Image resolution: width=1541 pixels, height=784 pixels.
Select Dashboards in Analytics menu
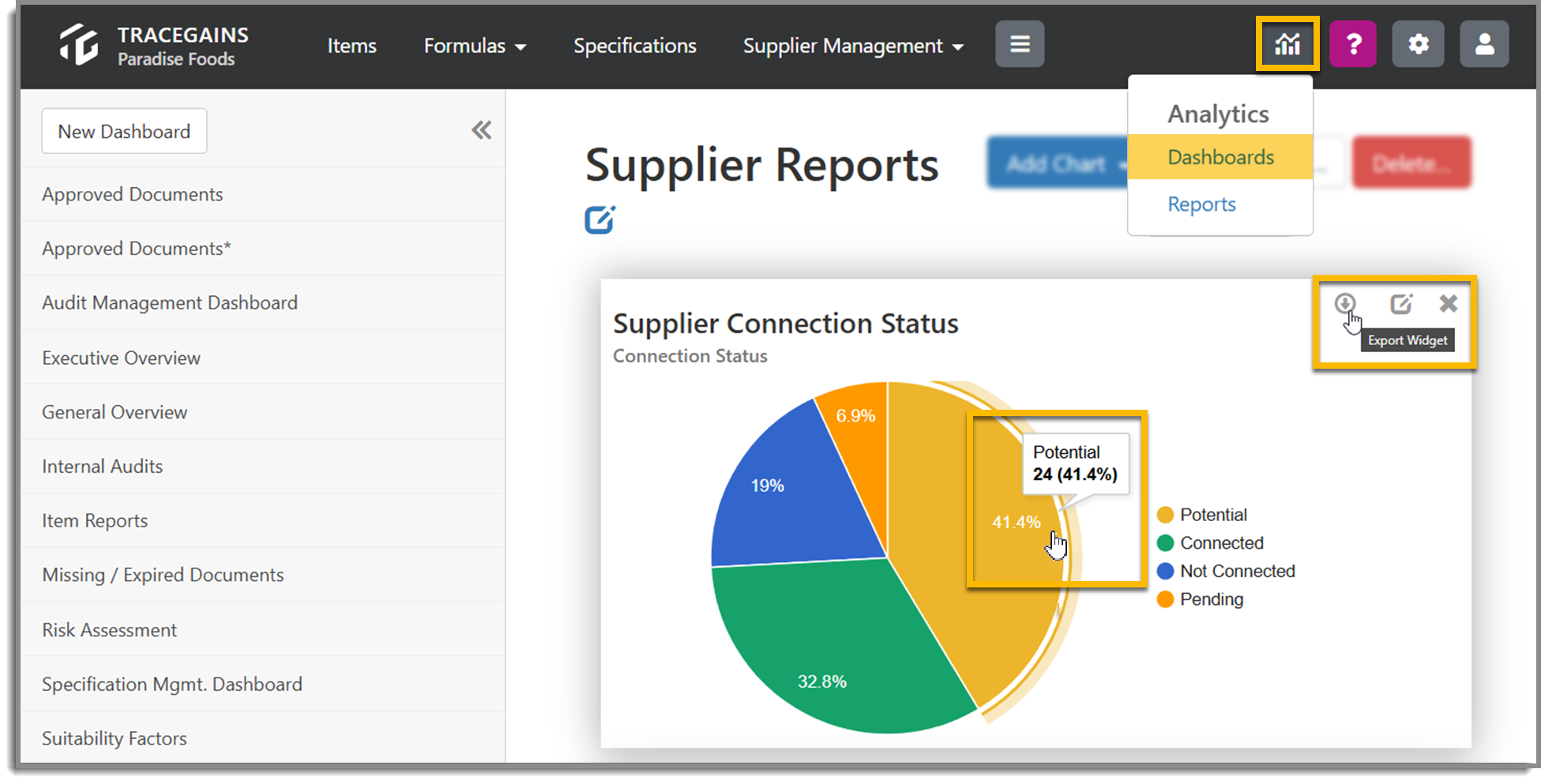point(1220,157)
